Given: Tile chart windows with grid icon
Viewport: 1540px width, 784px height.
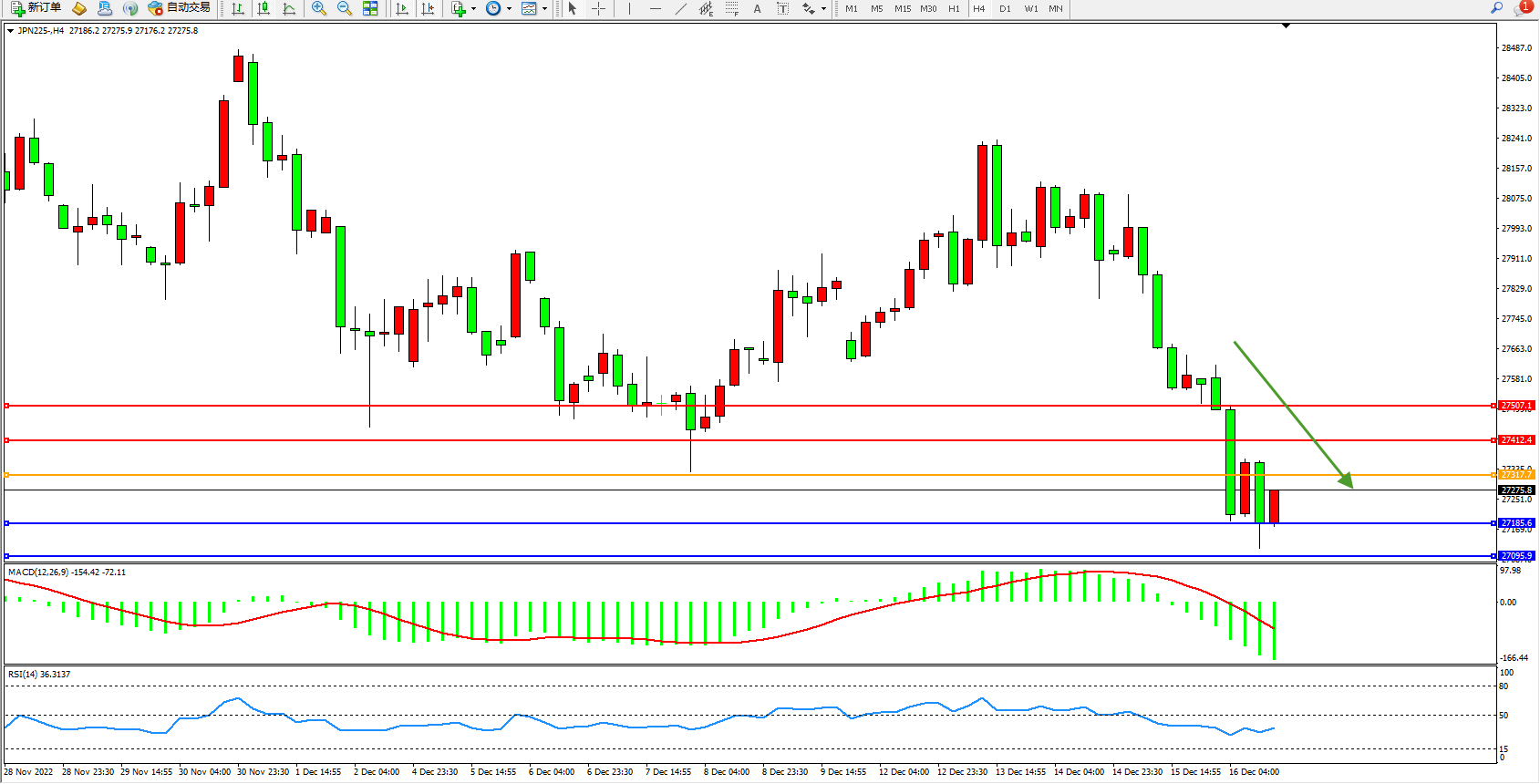Looking at the screenshot, I should [370, 8].
